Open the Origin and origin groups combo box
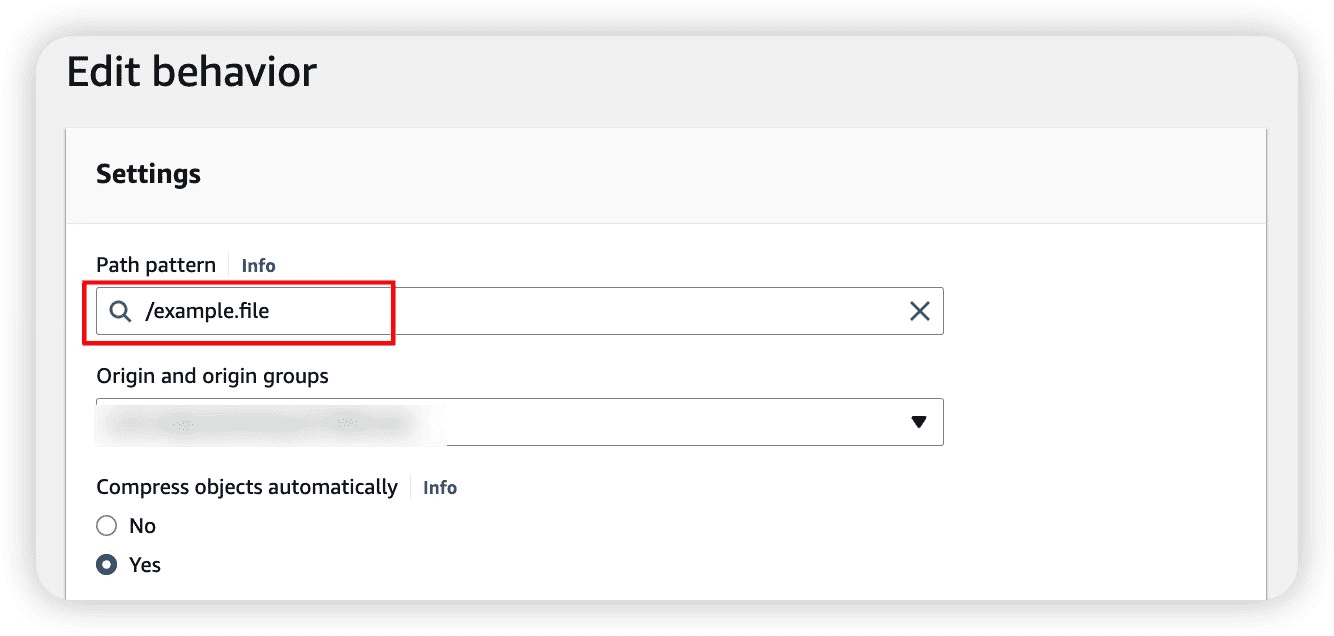The height and width of the screenshot is (636, 1334). click(520, 422)
